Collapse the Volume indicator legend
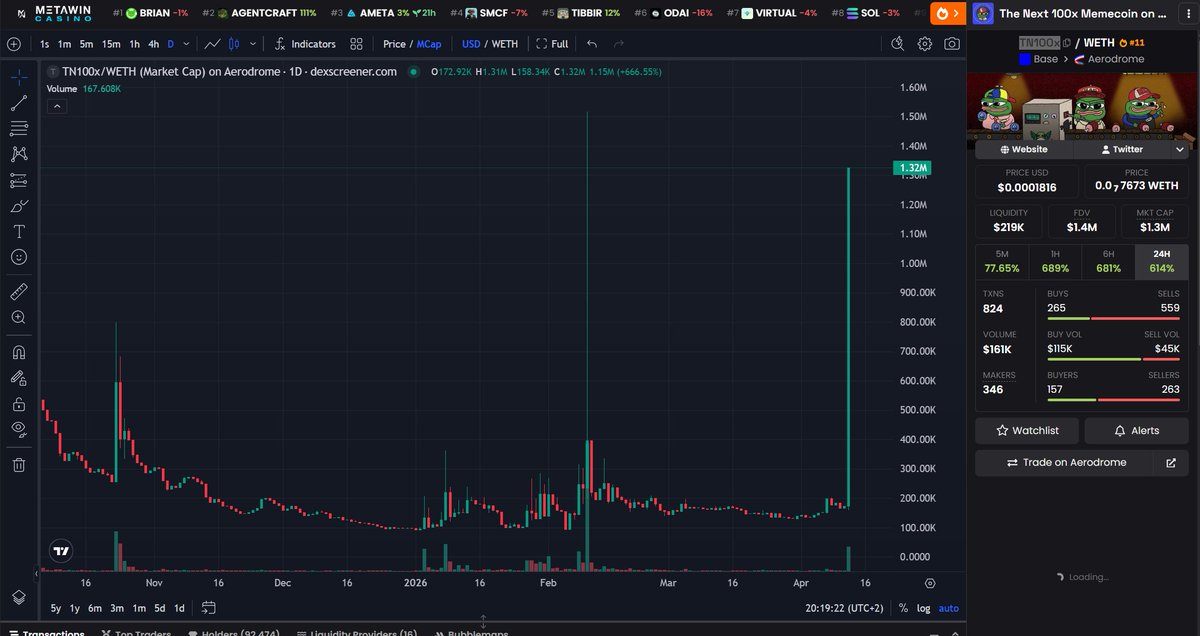 coord(57,105)
